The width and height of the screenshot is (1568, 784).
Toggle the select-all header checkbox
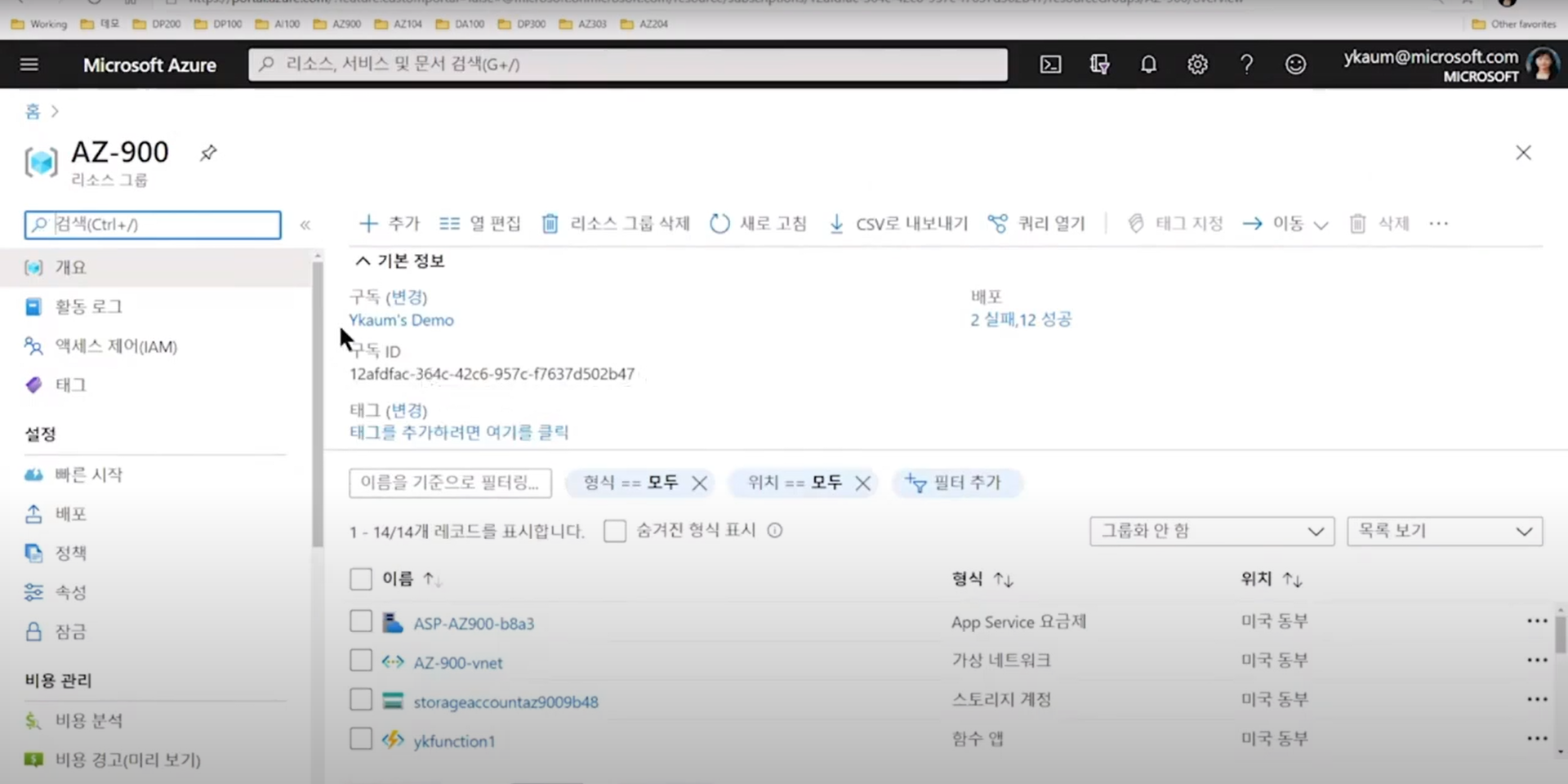360,579
